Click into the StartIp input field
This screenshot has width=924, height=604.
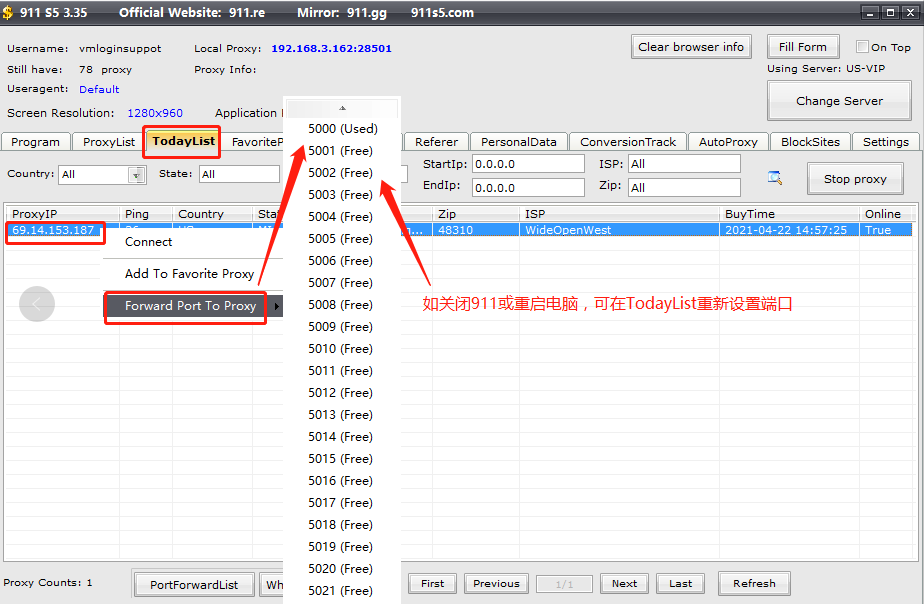coord(527,164)
